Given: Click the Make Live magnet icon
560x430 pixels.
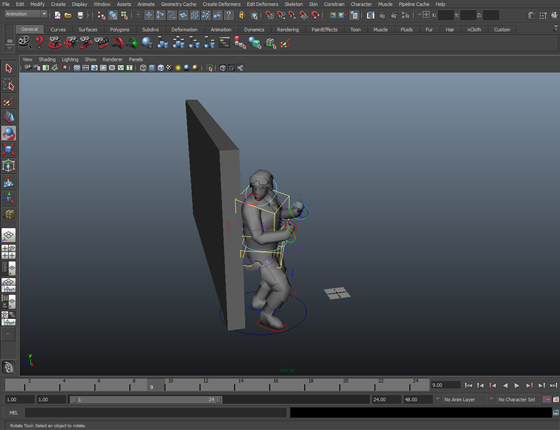Looking at the screenshot, I should tap(315, 15).
